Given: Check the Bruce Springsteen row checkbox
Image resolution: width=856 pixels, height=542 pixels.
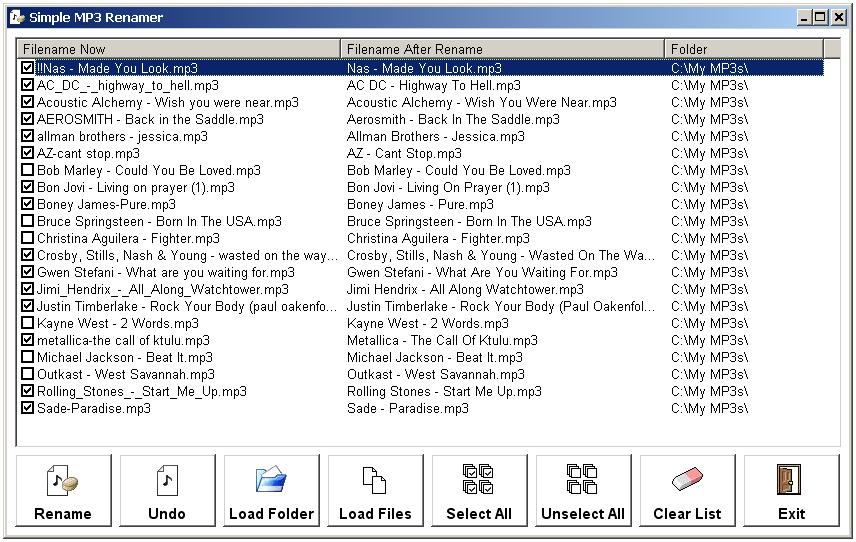Looking at the screenshot, I should tap(27, 221).
